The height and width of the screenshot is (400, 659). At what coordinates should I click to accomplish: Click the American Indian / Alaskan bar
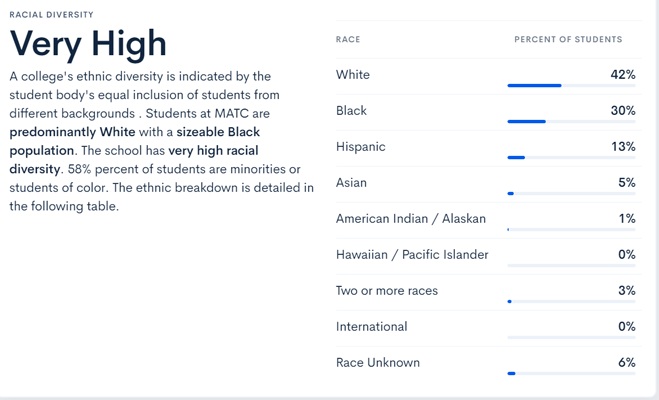point(571,230)
